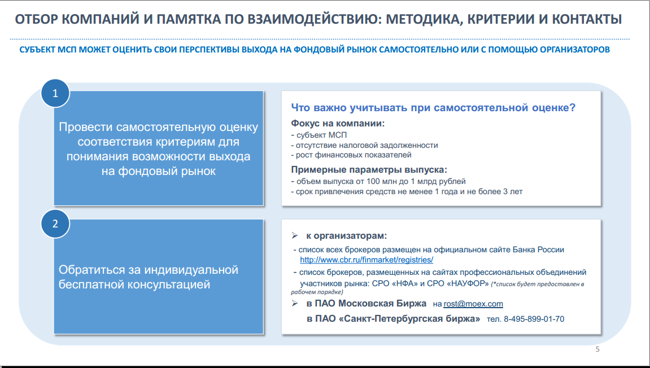Click the heading 'Что важно учитывать при самостоятельной оценке?'
Viewport: 650px width, 368px height.
click(433, 108)
